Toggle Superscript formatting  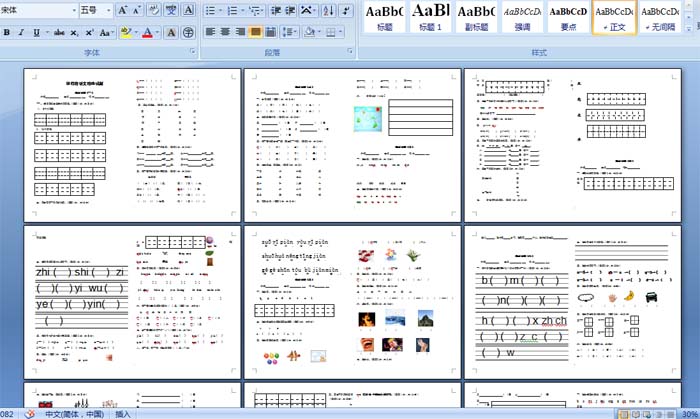(89, 33)
